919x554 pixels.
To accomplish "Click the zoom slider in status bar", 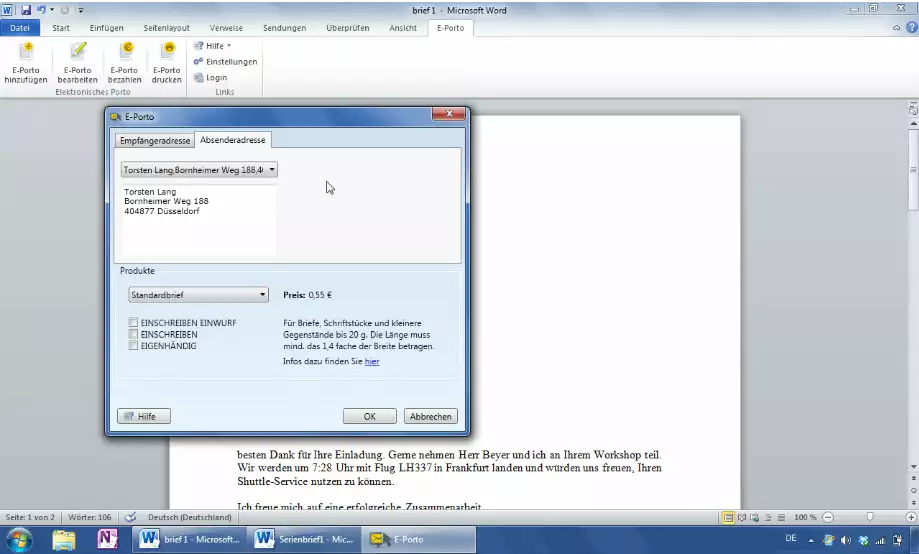I will (869, 517).
